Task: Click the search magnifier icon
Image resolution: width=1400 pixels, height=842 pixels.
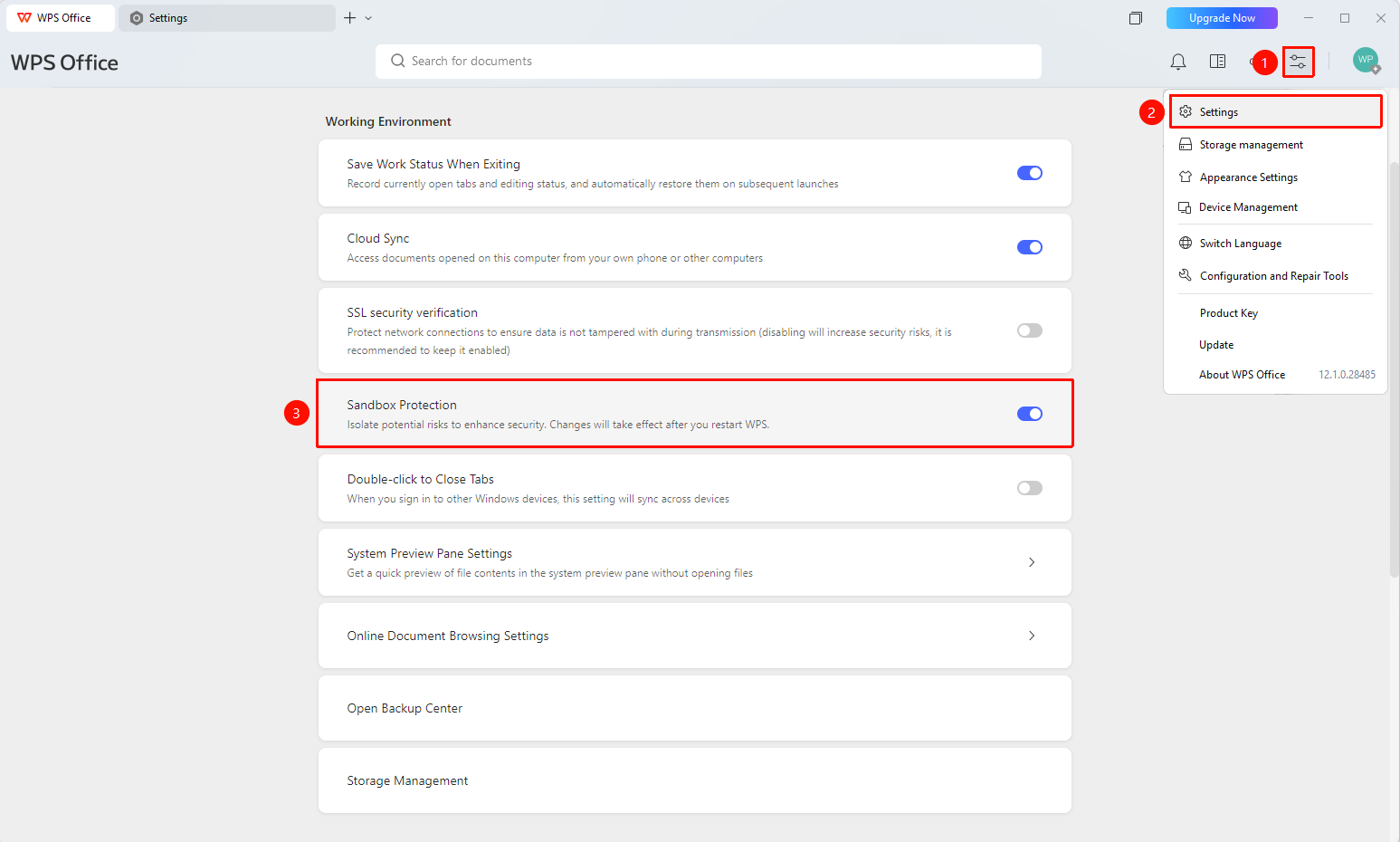Action: click(397, 61)
